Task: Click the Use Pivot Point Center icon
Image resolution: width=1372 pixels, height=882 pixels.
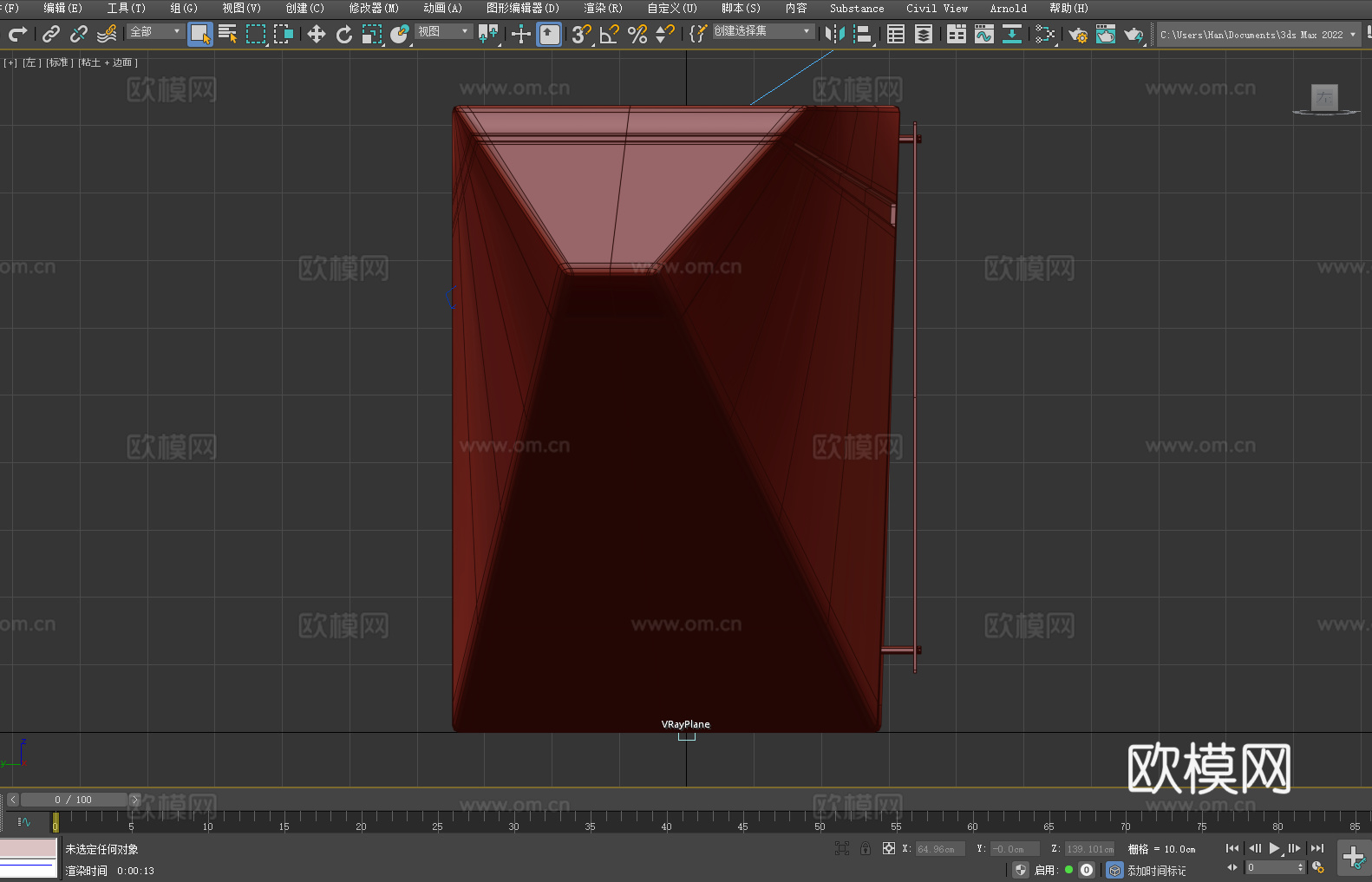Action: (x=489, y=34)
